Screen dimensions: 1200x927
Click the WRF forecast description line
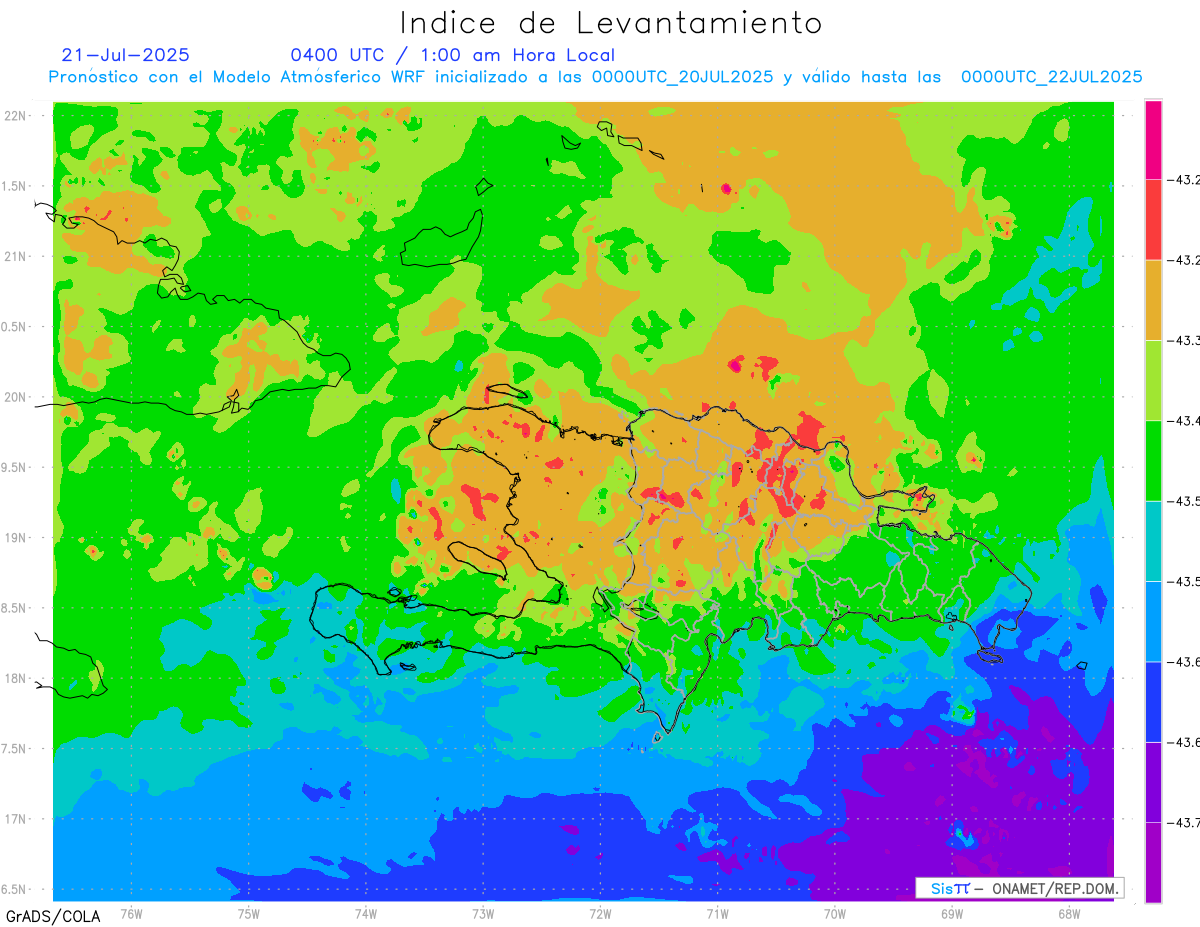(x=596, y=77)
